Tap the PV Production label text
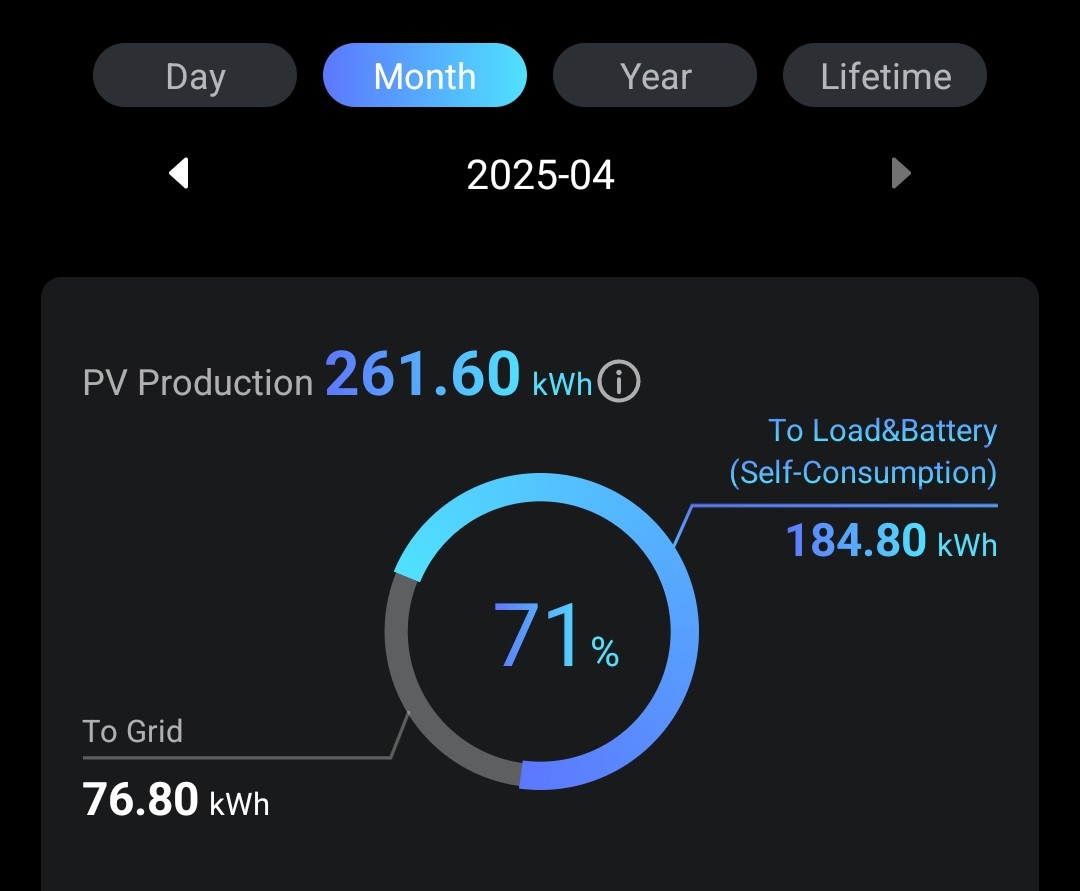1080x891 pixels. click(x=198, y=383)
